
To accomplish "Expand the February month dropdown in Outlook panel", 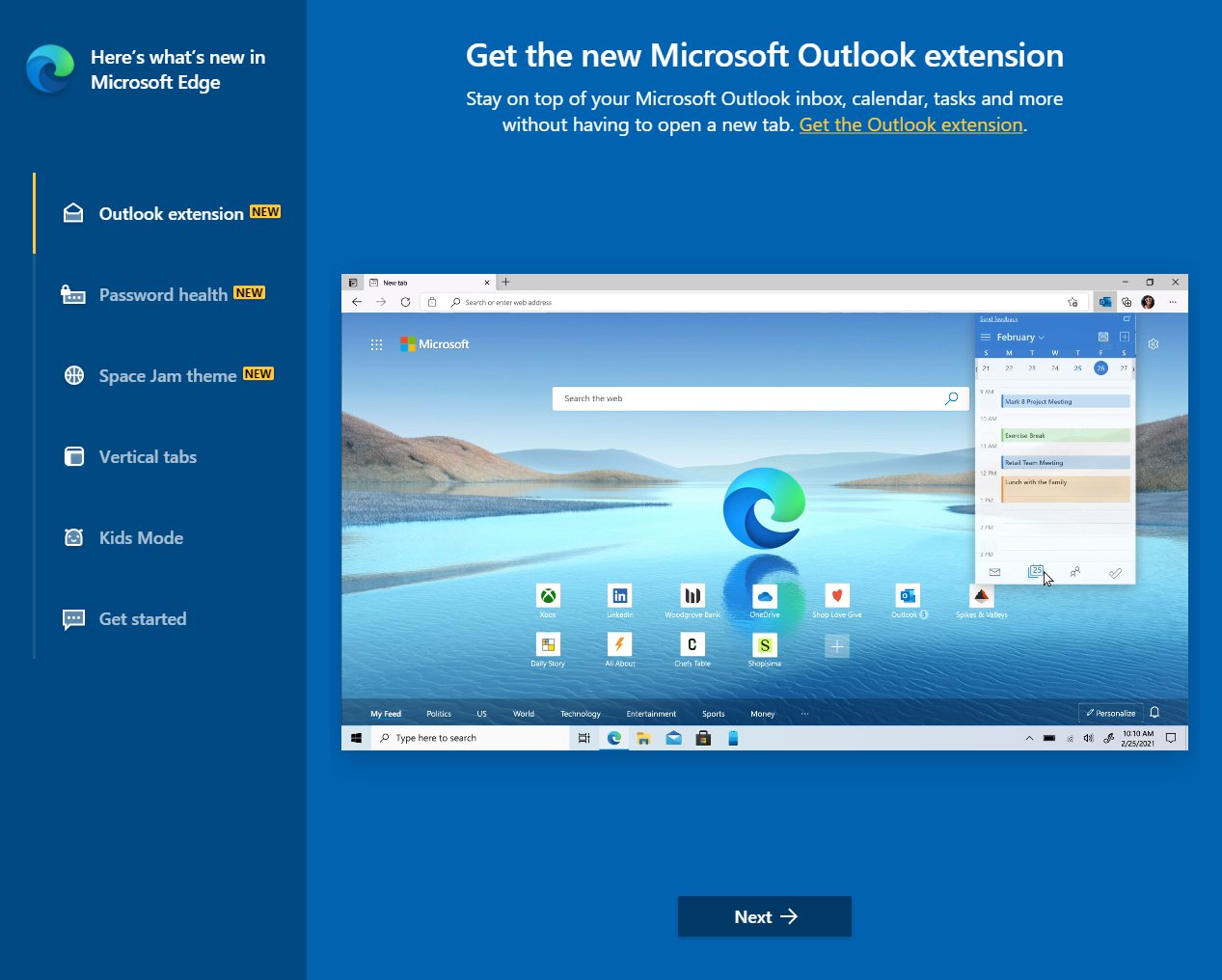I will [1020, 338].
